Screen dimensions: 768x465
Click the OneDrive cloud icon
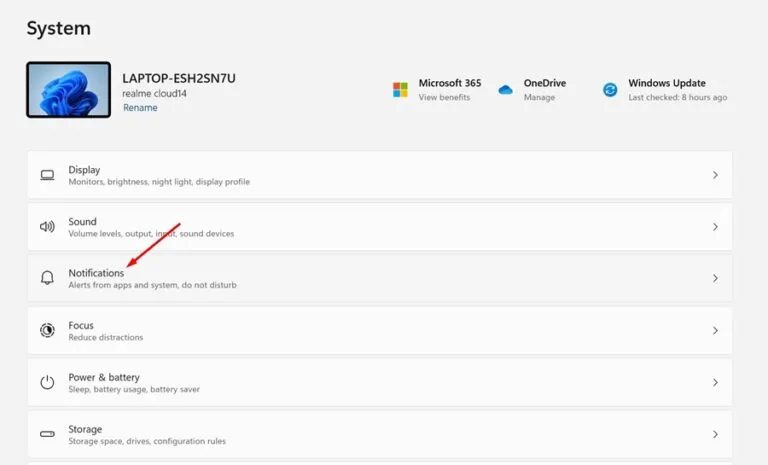[505, 90]
